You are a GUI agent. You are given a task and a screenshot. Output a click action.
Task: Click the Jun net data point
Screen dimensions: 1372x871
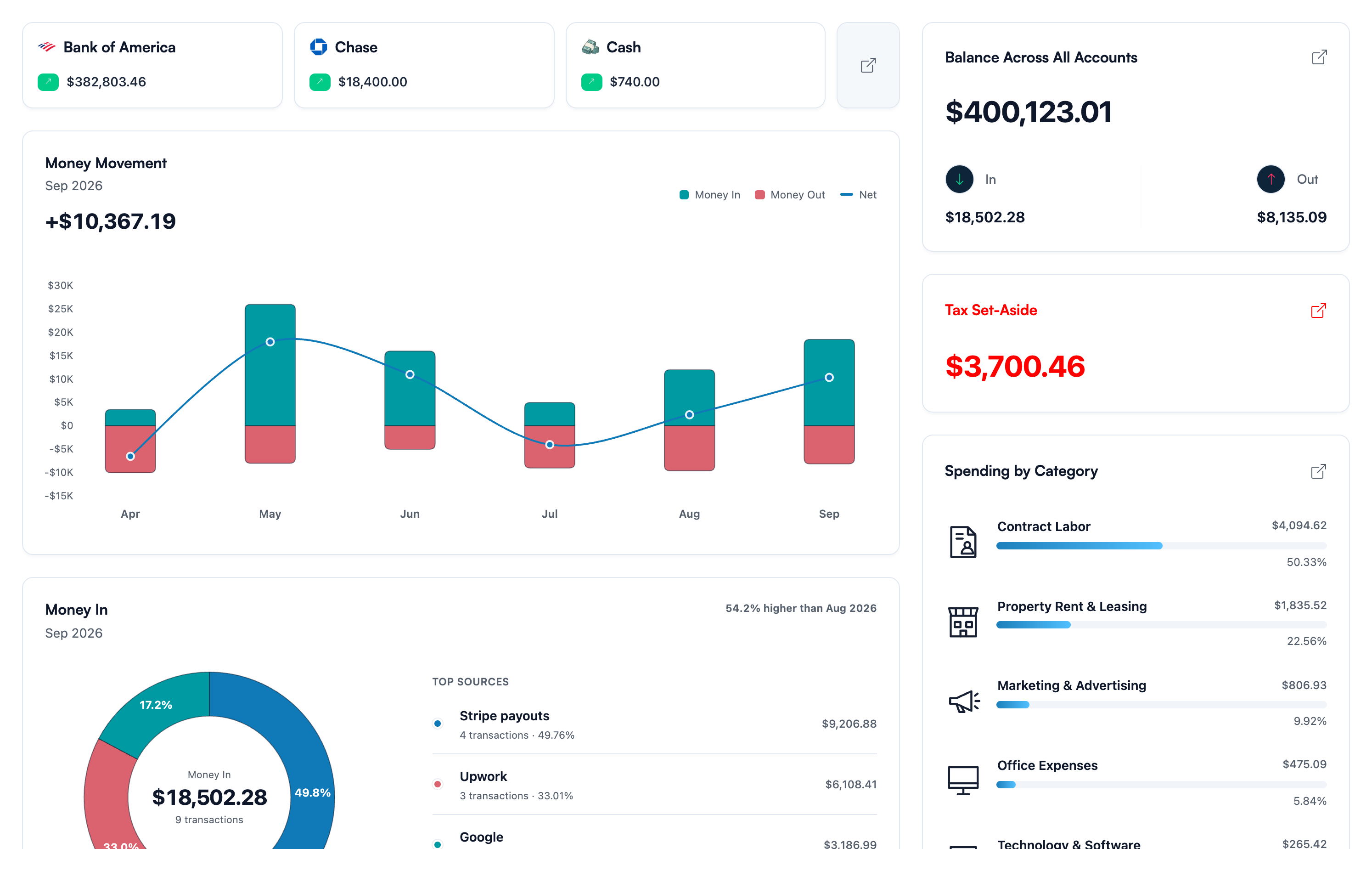(x=410, y=374)
